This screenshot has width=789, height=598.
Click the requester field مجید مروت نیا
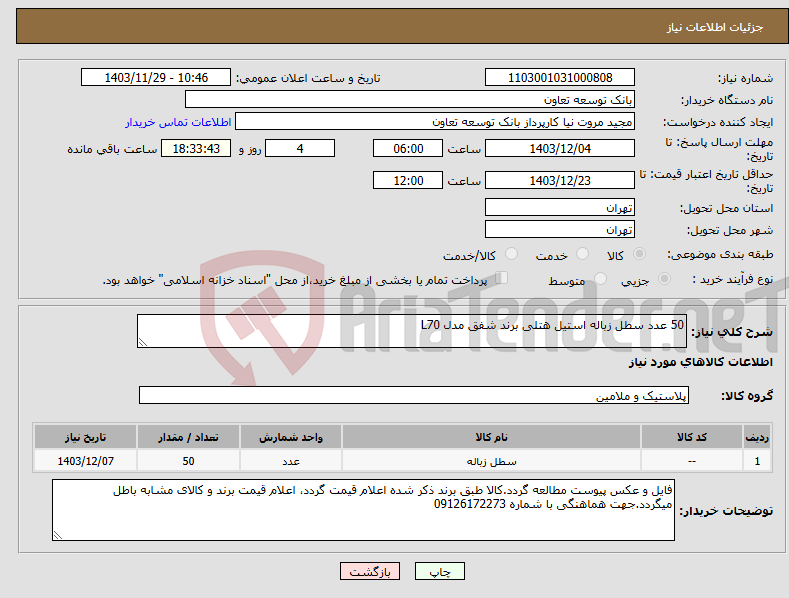(435, 121)
